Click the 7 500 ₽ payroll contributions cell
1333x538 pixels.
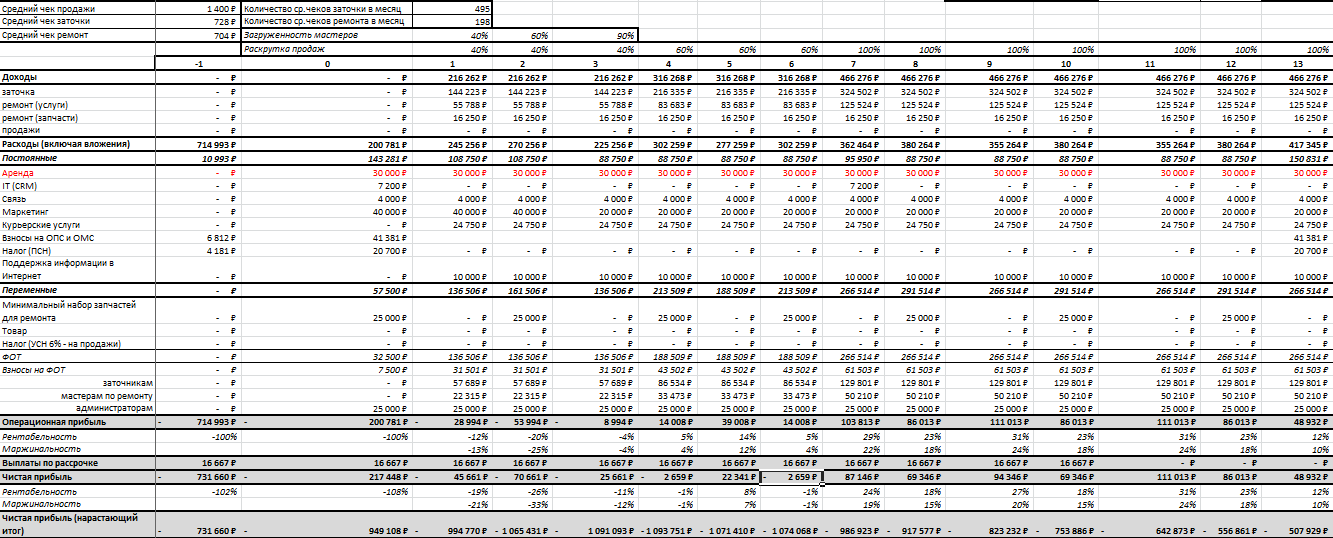coord(326,369)
